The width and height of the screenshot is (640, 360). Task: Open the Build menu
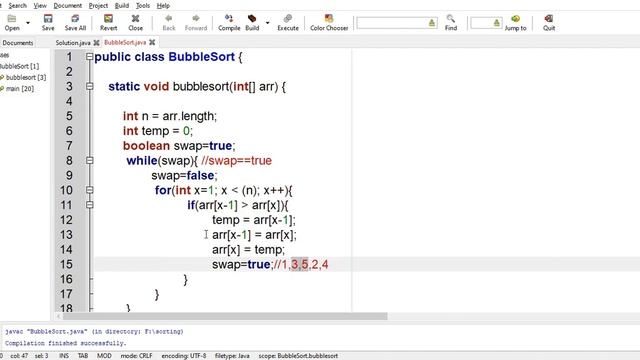122,6
